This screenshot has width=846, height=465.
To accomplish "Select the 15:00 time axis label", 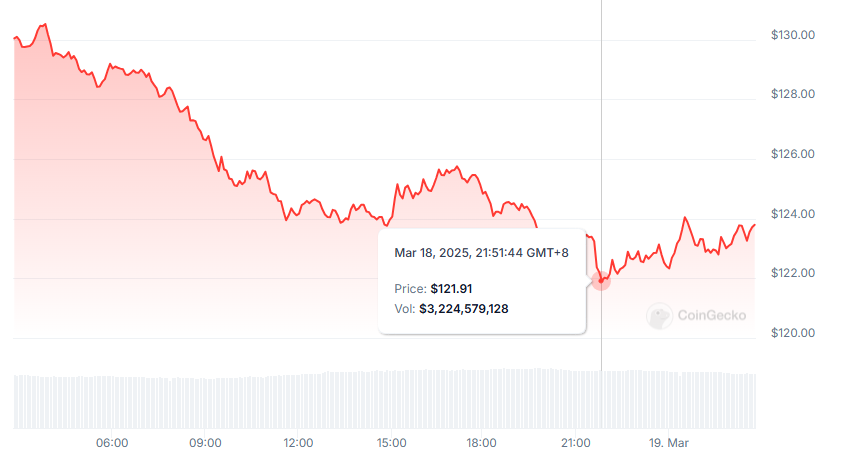I will pyautogui.click(x=391, y=443).
